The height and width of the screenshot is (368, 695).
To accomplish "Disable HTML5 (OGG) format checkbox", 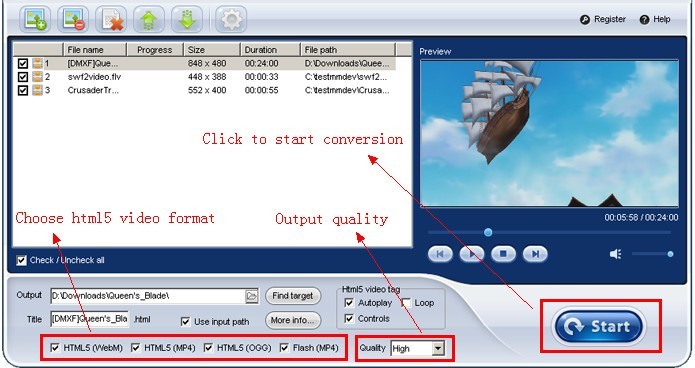I will pos(208,348).
